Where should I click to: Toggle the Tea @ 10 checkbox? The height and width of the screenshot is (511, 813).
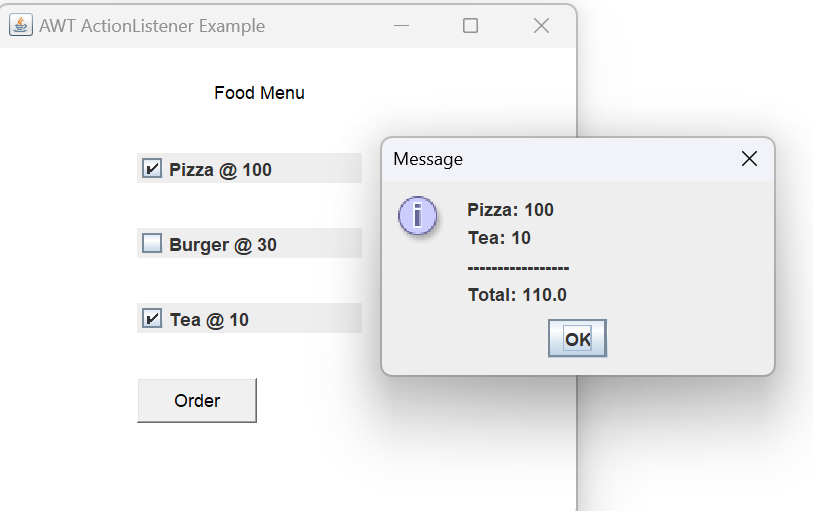[x=152, y=319]
